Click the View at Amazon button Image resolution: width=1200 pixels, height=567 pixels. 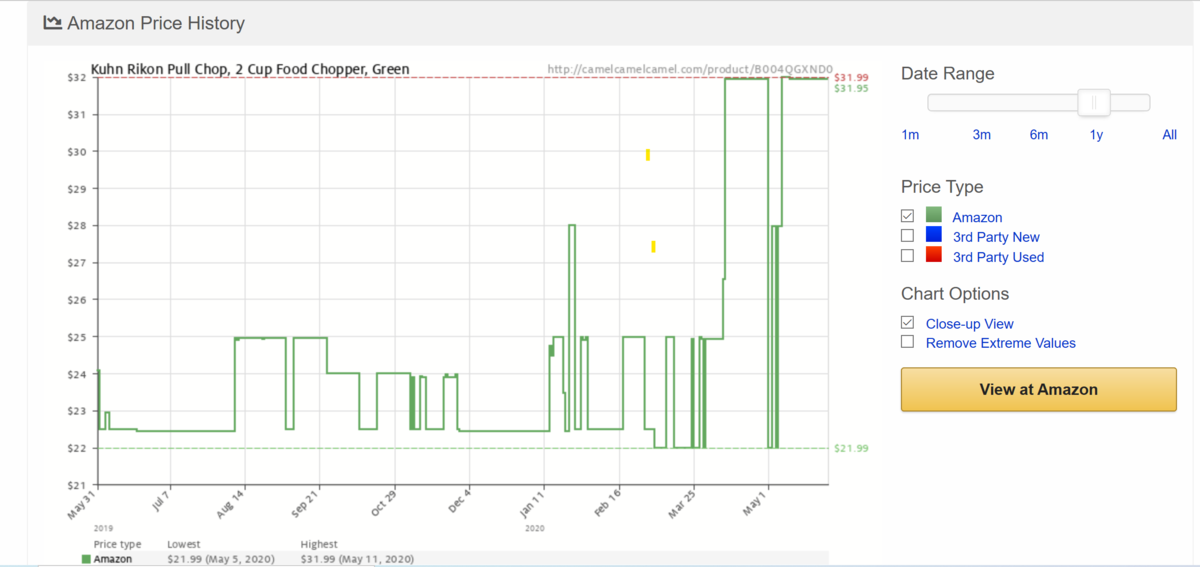(1039, 390)
